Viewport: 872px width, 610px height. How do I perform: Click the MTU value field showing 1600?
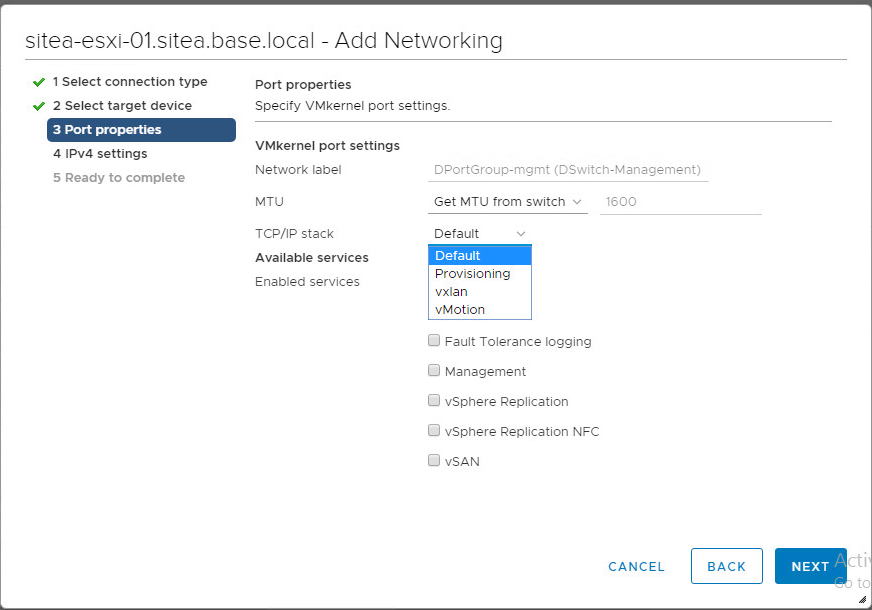(x=680, y=202)
